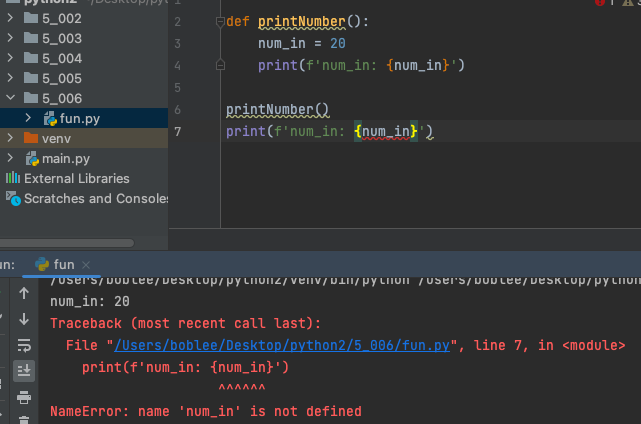Click the 5_005 folder icon
The height and width of the screenshot is (424, 641).
(31, 78)
